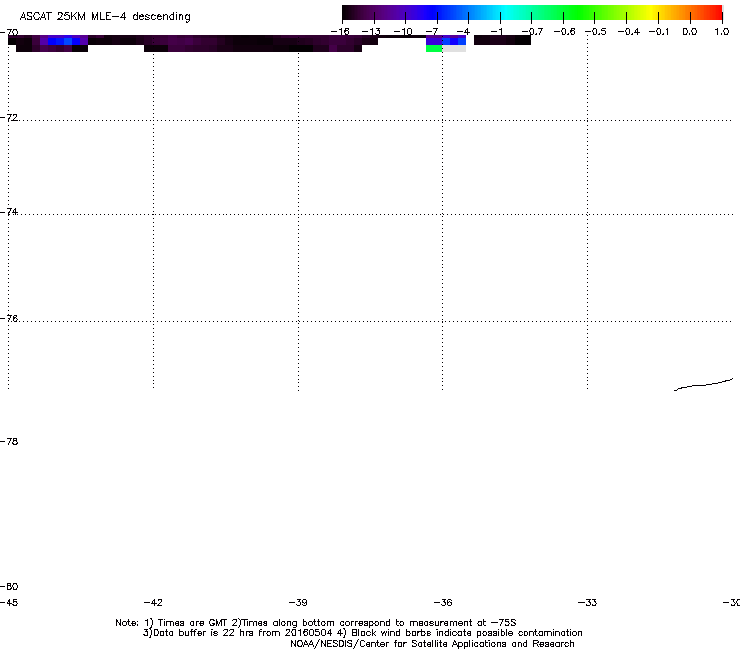Viewport: 740px width, 650px height.
Task: Select the "-13" color scale label
Action: pyautogui.click(x=371, y=32)
